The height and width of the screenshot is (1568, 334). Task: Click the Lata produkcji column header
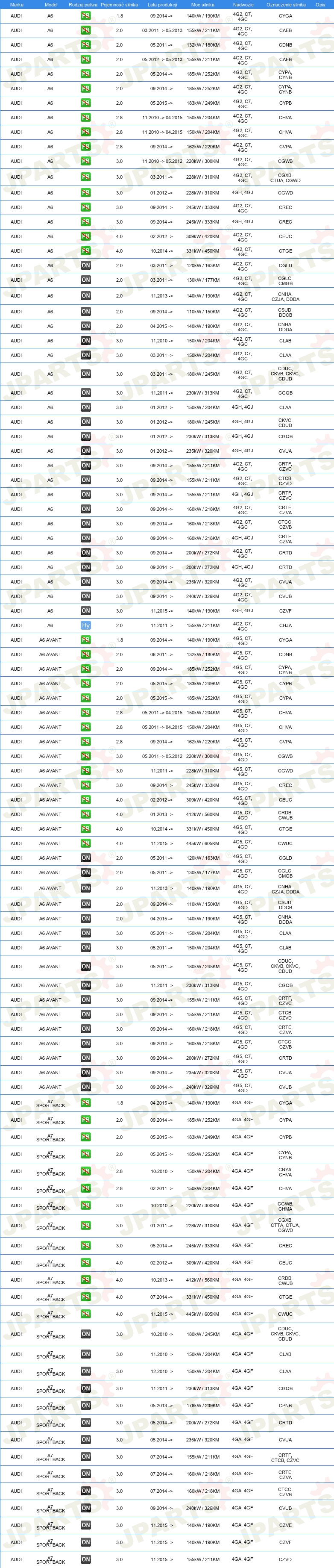tap(162, 4)
